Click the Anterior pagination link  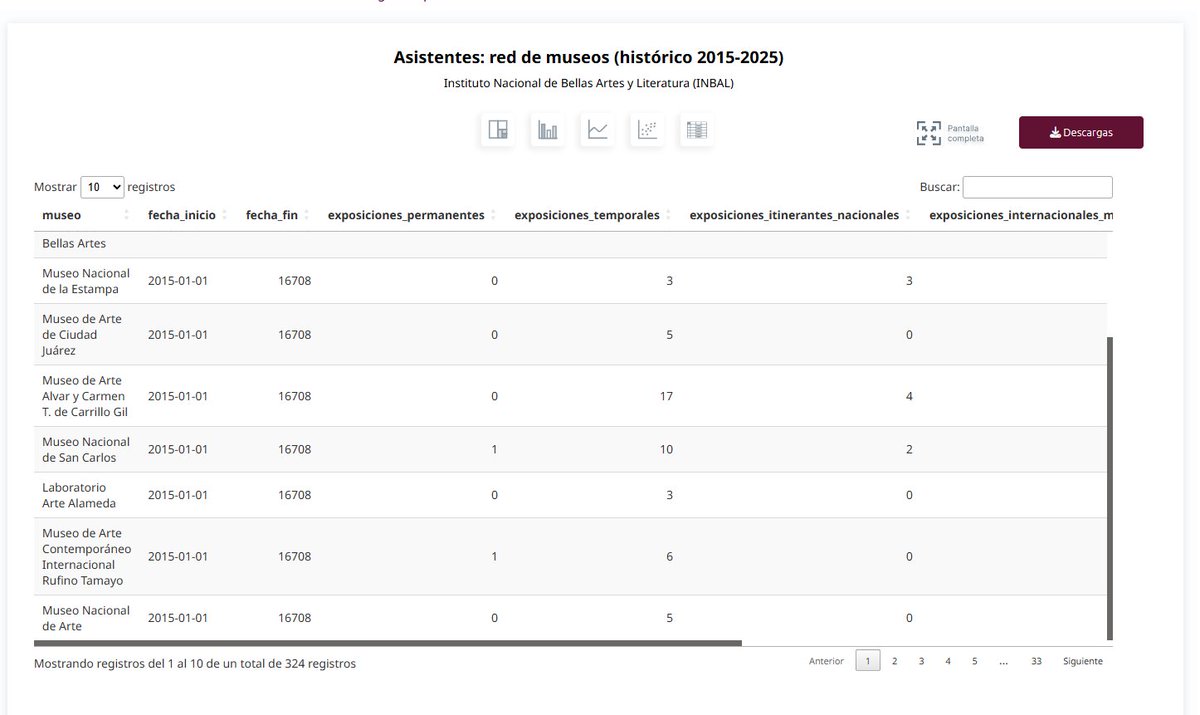pos(826,661)
